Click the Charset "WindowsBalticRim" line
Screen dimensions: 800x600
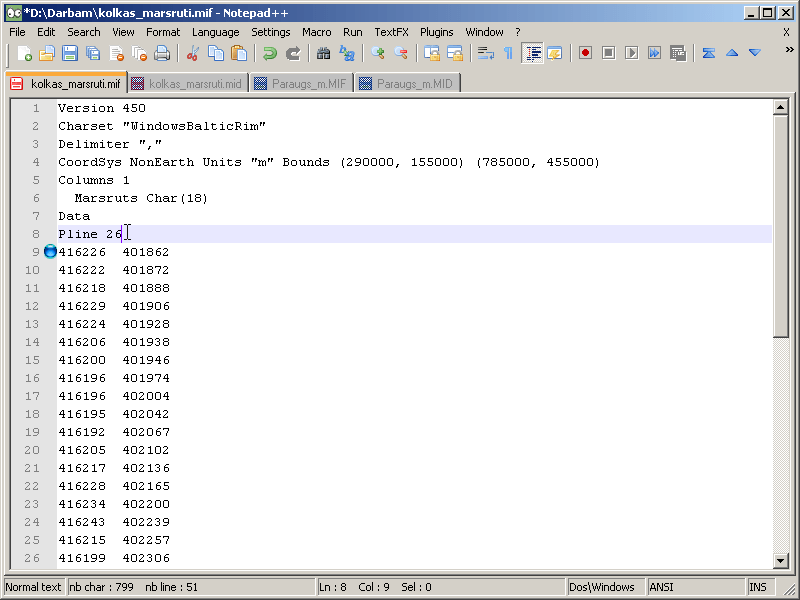pos(162,126)
